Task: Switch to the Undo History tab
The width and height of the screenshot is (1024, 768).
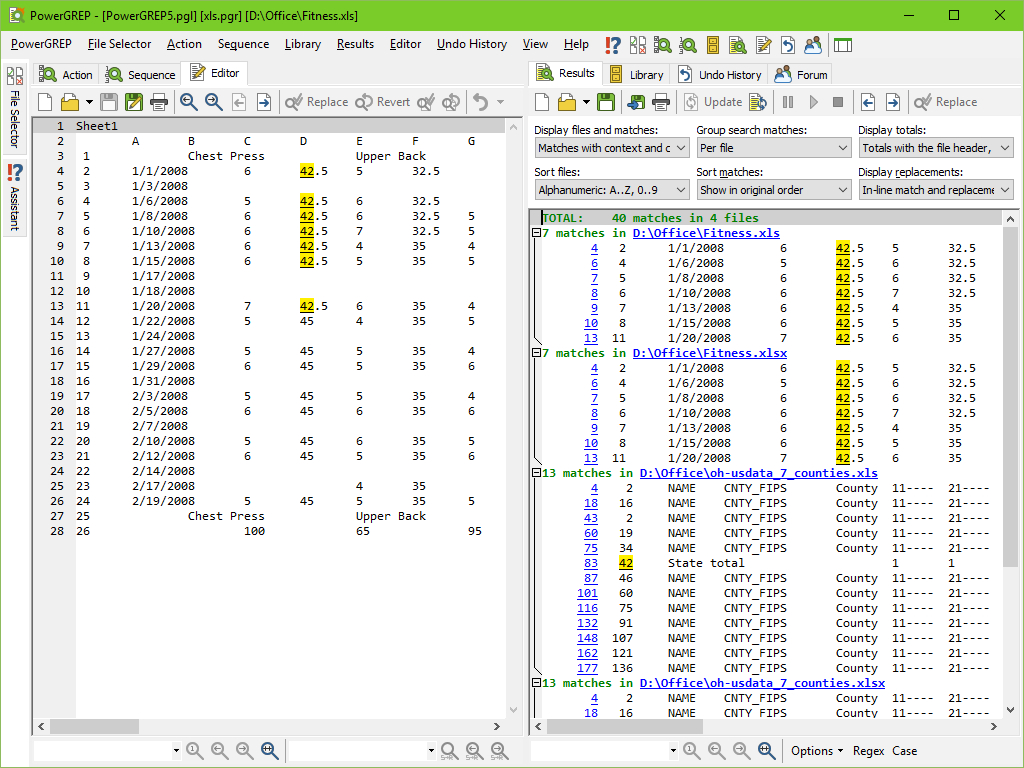Action: coord(720,75)
